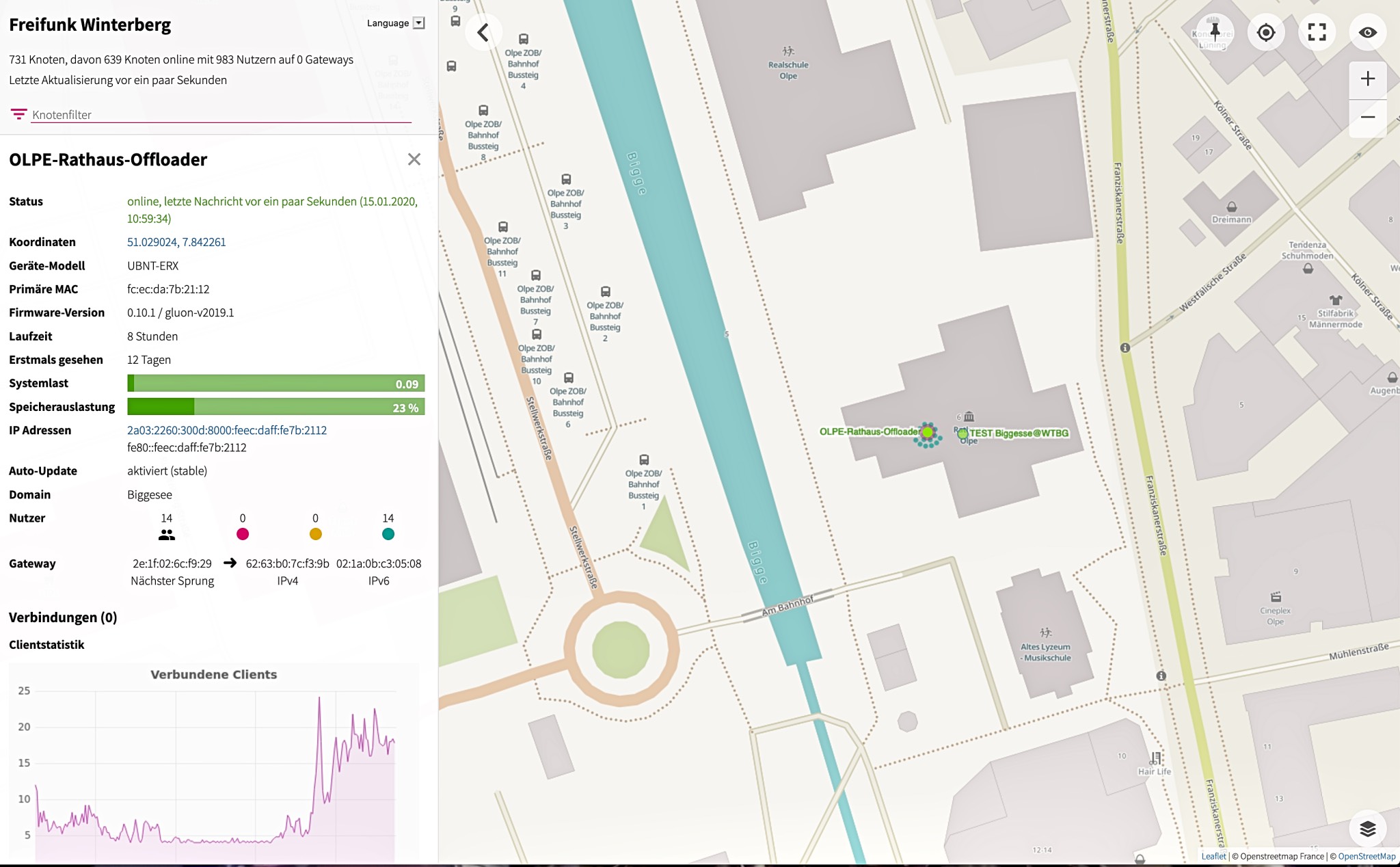Toggle fullscreen map view
The image size is (1400, 867).
tap(1317, 32)
